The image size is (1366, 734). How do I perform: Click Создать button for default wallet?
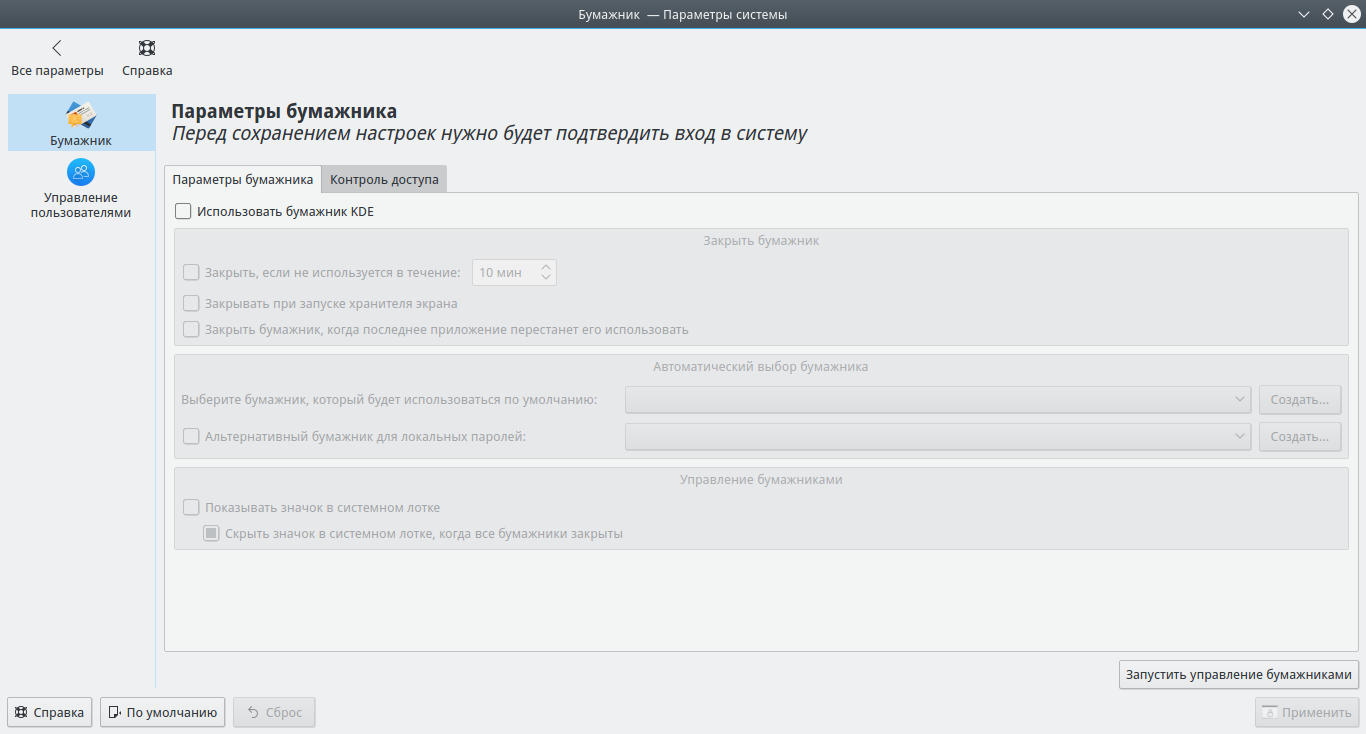(1299, 400)
